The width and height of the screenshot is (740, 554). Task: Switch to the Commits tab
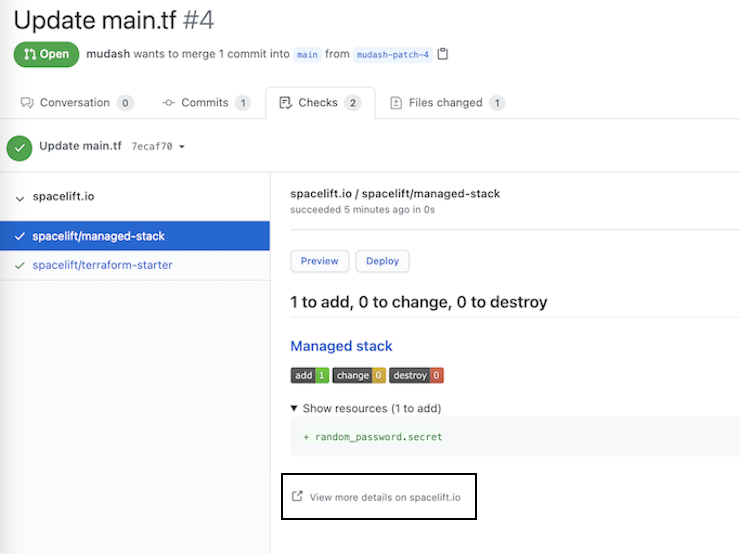[206, 102]
